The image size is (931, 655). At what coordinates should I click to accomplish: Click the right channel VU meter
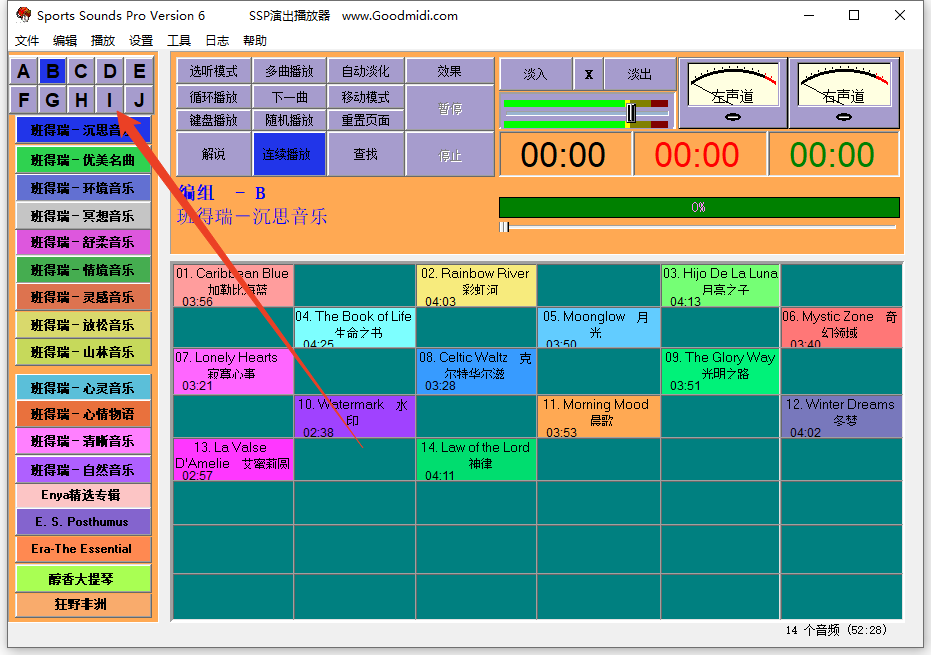(843, 93)
